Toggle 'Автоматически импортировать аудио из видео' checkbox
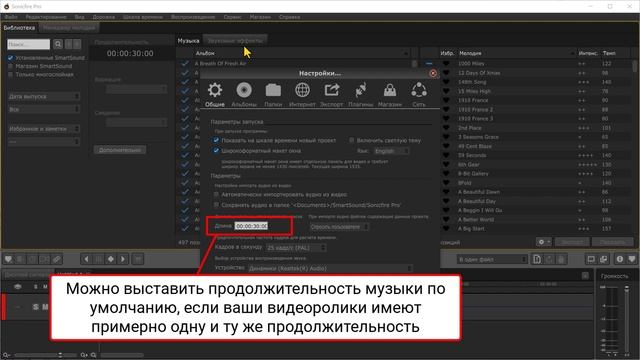Viewport: 640px width, 360px height. point(216,195)
